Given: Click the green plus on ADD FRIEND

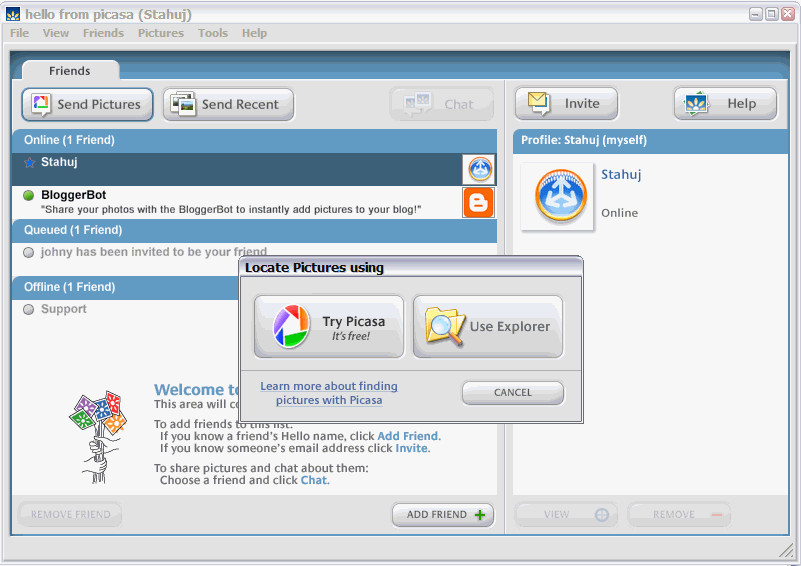Looking at the screenshot, I should [x=480, y=515].
